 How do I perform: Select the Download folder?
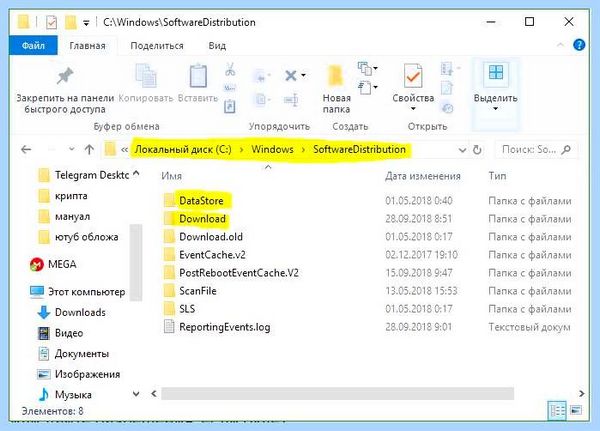[x=202, y=219]
